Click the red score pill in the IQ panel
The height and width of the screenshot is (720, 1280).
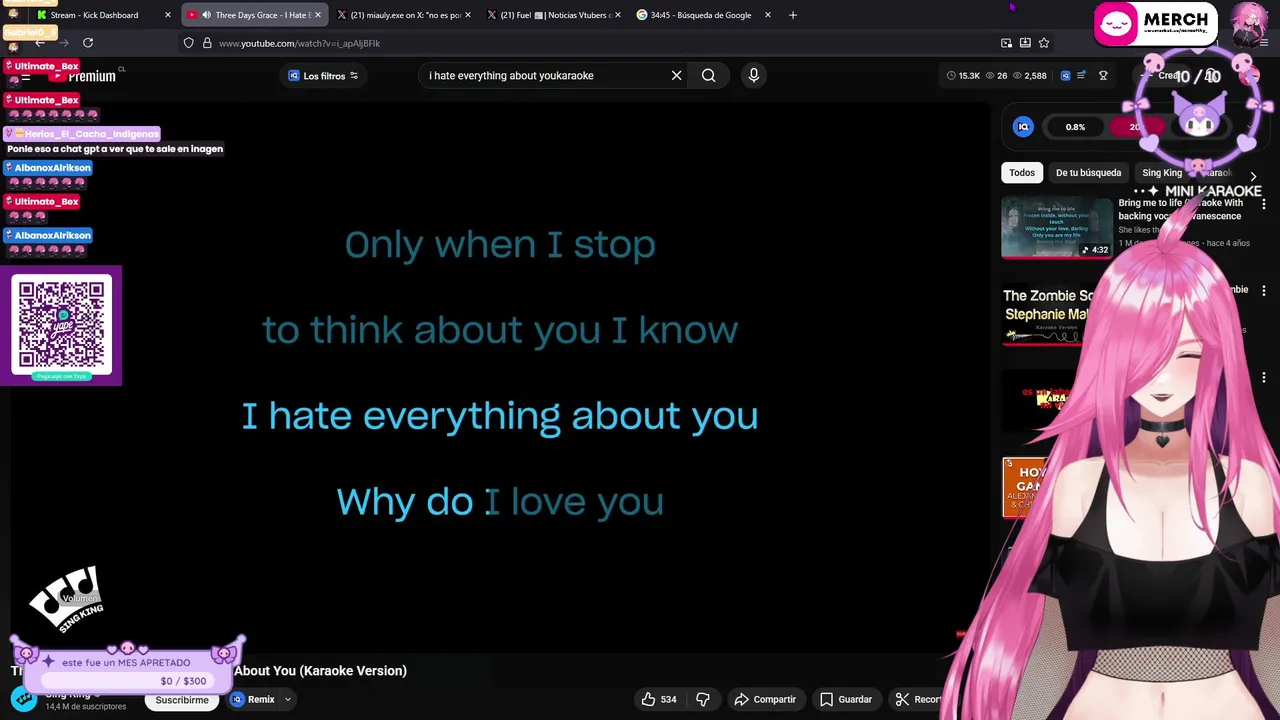coord(1137,127)
